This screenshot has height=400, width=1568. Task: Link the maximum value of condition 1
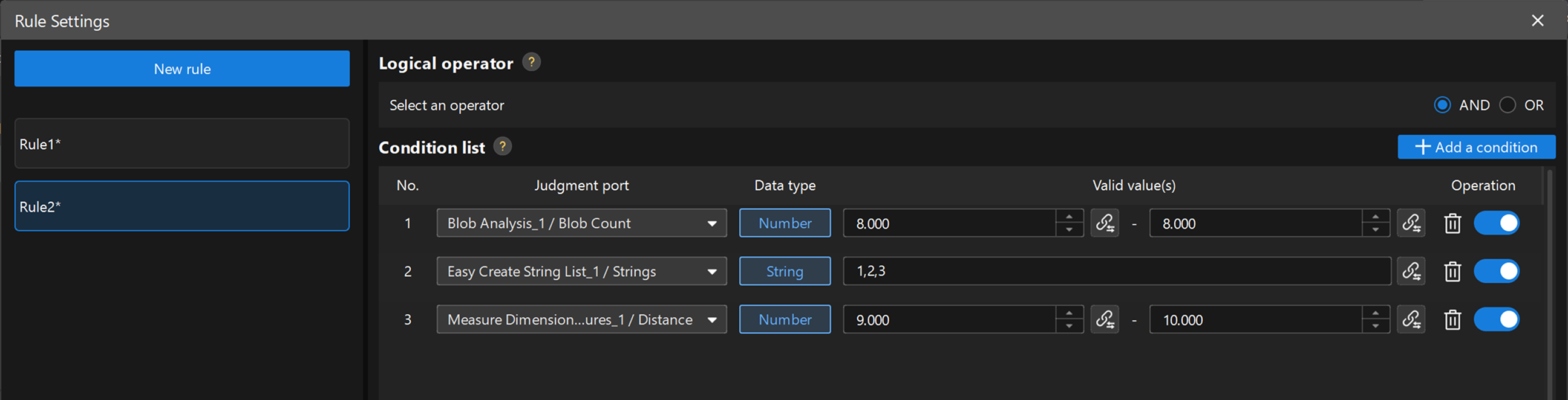pos(1411,223)
